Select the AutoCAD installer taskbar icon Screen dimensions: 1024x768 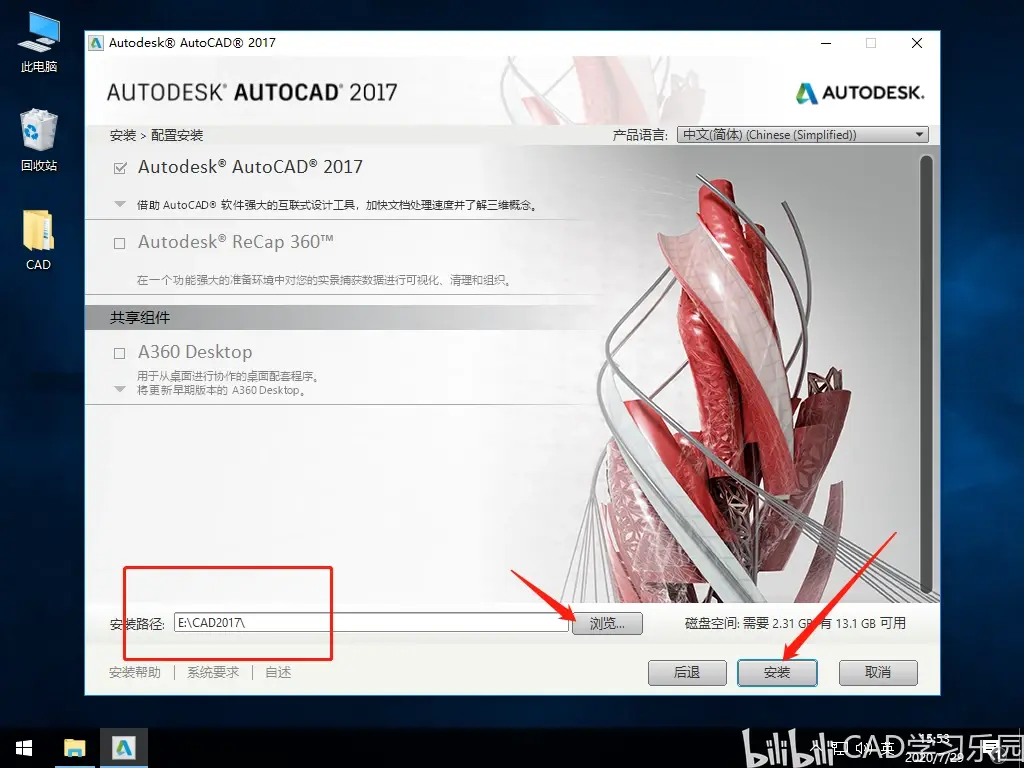(x=123, y=748)
